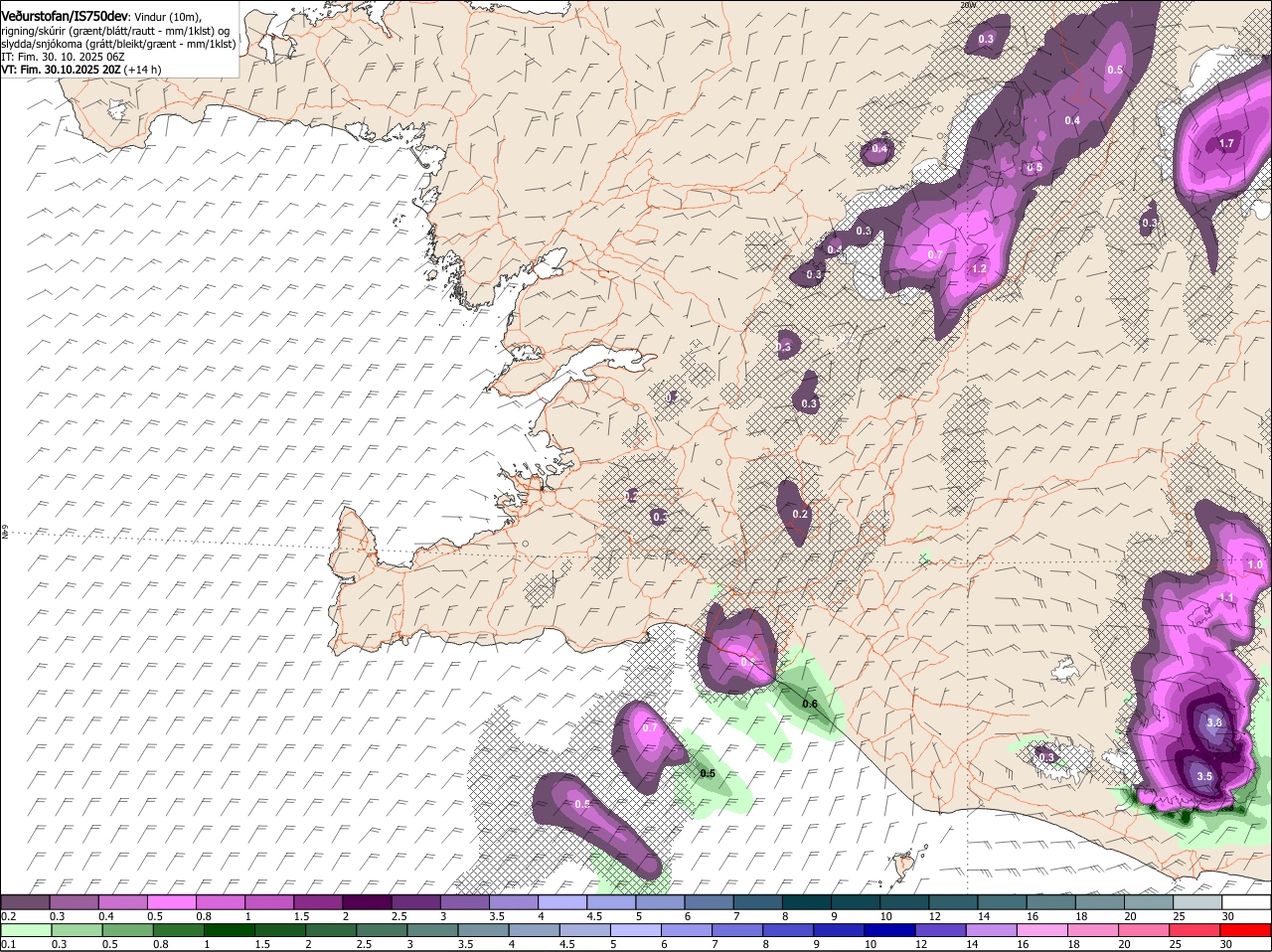The image size is (1272, 952).
Task: Click the dark teal snow scale swatch at 8
Action: point(807,902)
